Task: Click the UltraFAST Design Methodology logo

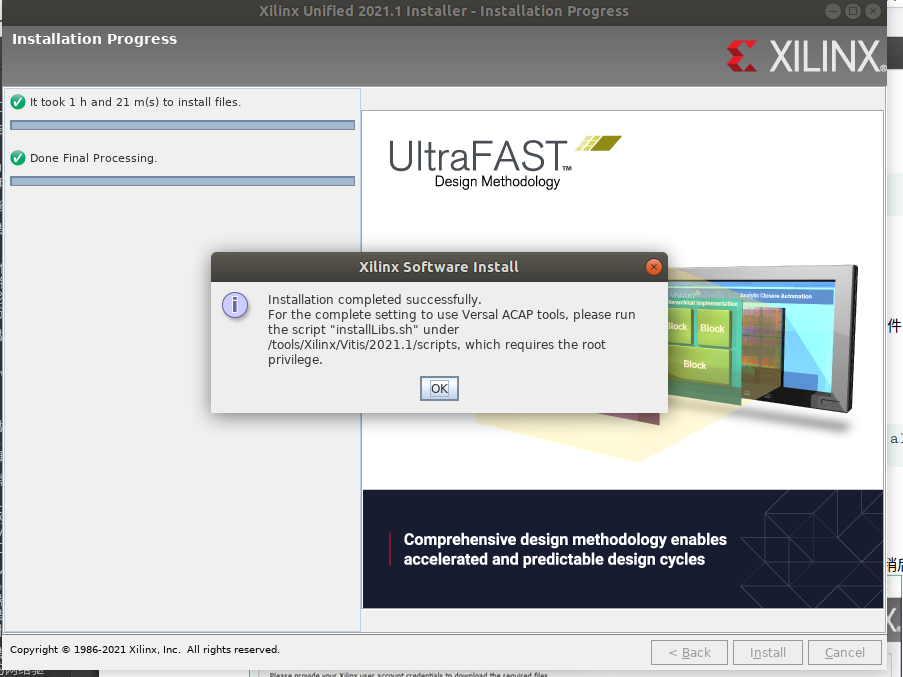Action: click(x=504, y=162)
